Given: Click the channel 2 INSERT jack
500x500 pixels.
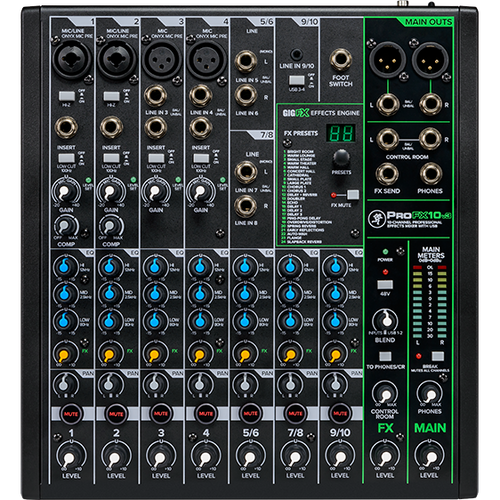Looking at the screenshot, I should [x=111, y=128].
